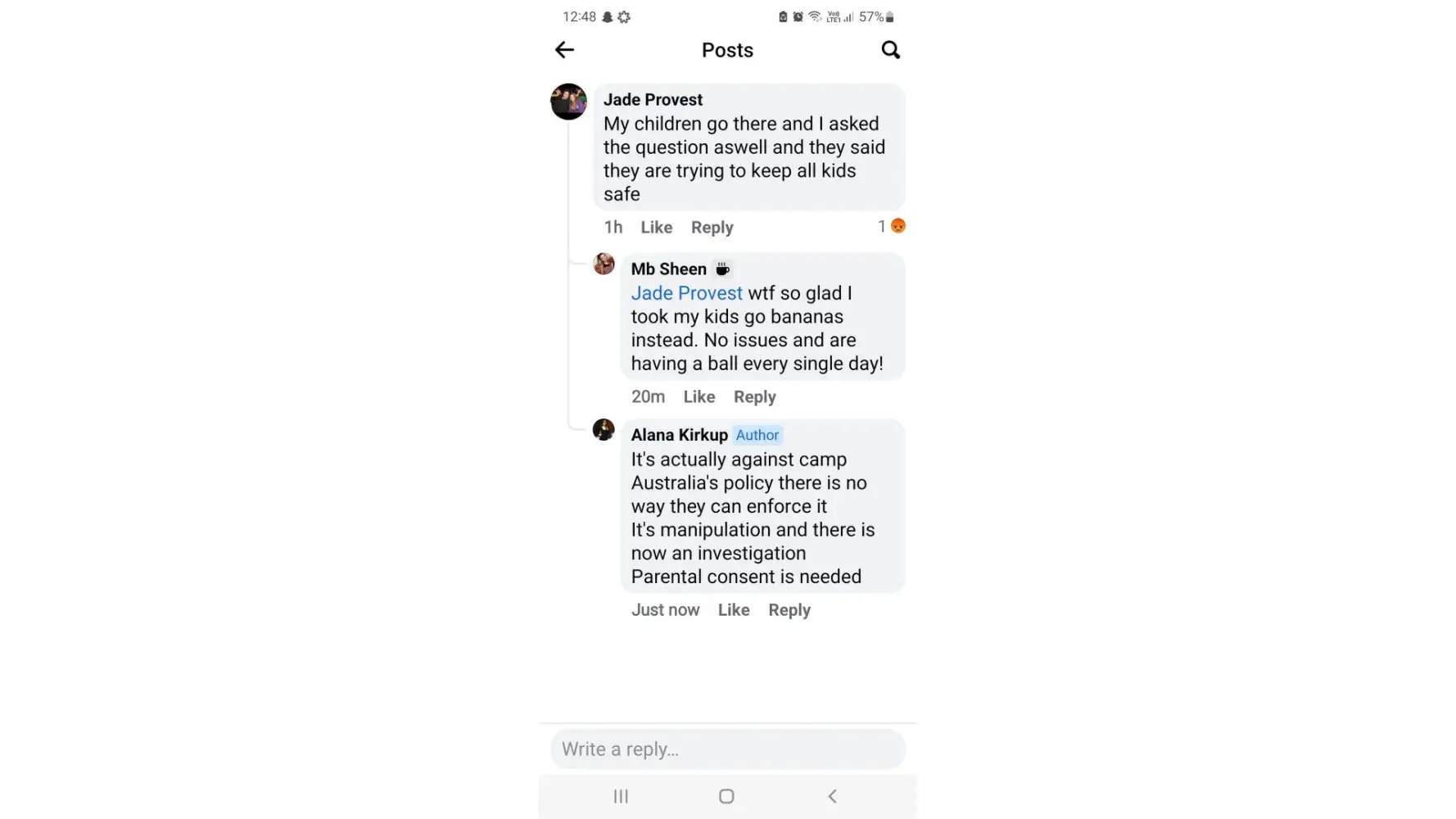Reply to Jade Provest's comment
Image resolution: width=1456 pixels, height=819 pixels.
tap(712, 228)
